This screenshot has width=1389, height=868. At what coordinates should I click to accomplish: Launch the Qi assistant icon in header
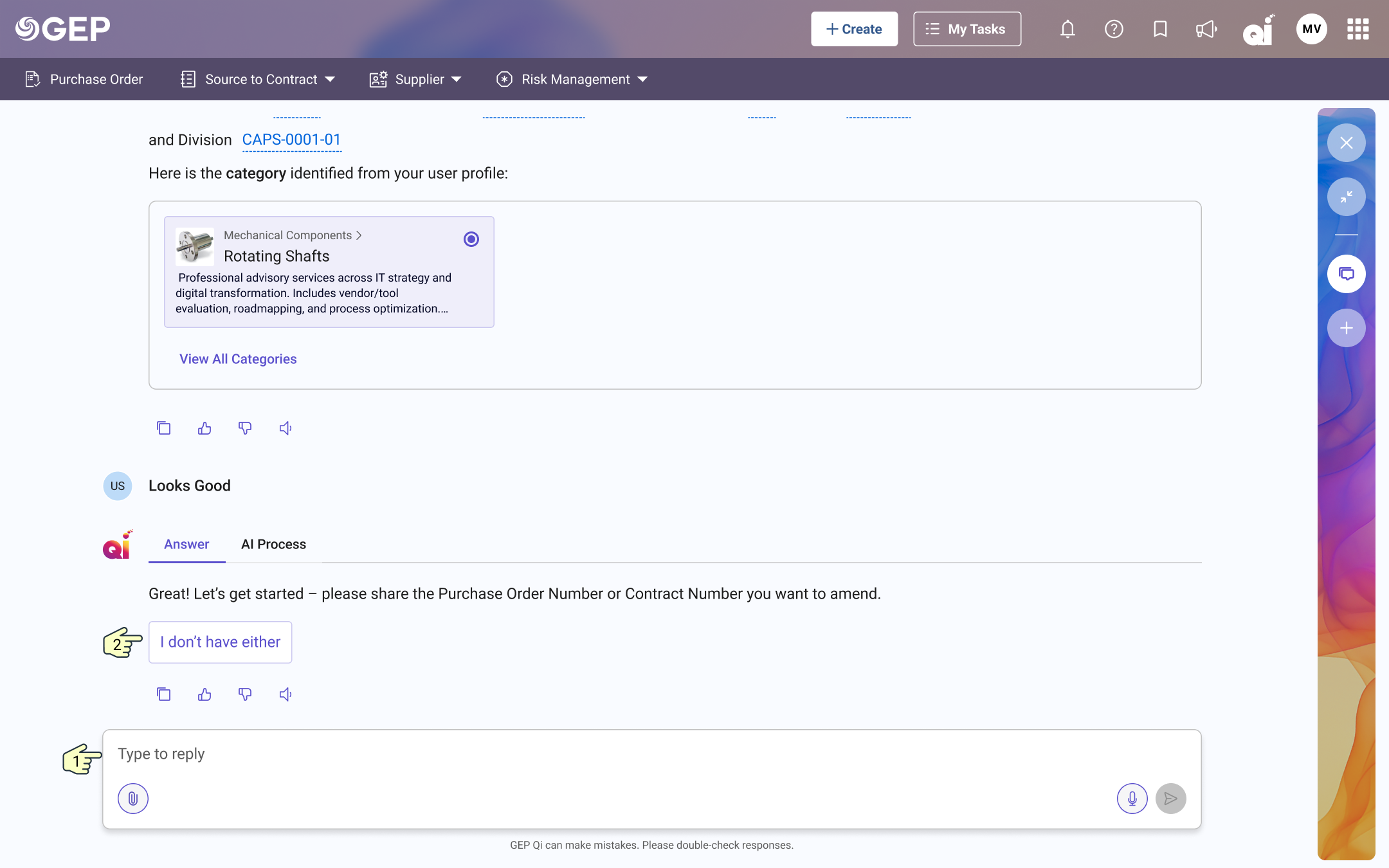[1258, 30]
